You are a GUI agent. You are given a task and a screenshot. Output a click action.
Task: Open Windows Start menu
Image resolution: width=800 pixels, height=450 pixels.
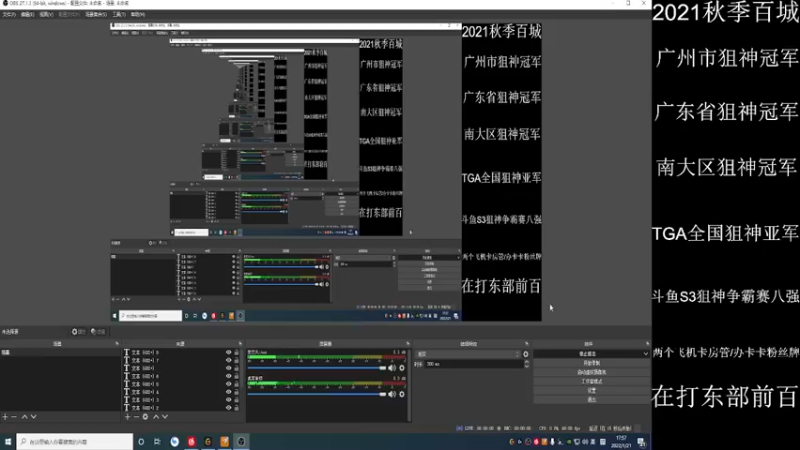pyautogui.click(x=8, y=442)
